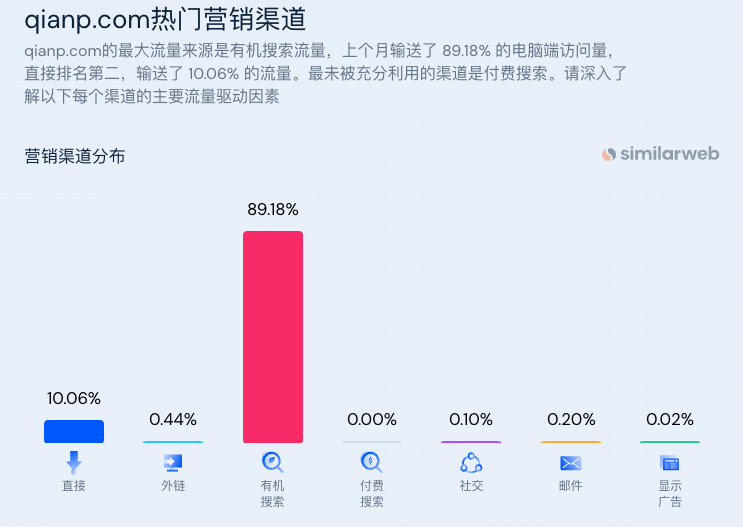Click the 10.06% direct percentage label
This screenshot has height=527, width=743.
(74, 399)
